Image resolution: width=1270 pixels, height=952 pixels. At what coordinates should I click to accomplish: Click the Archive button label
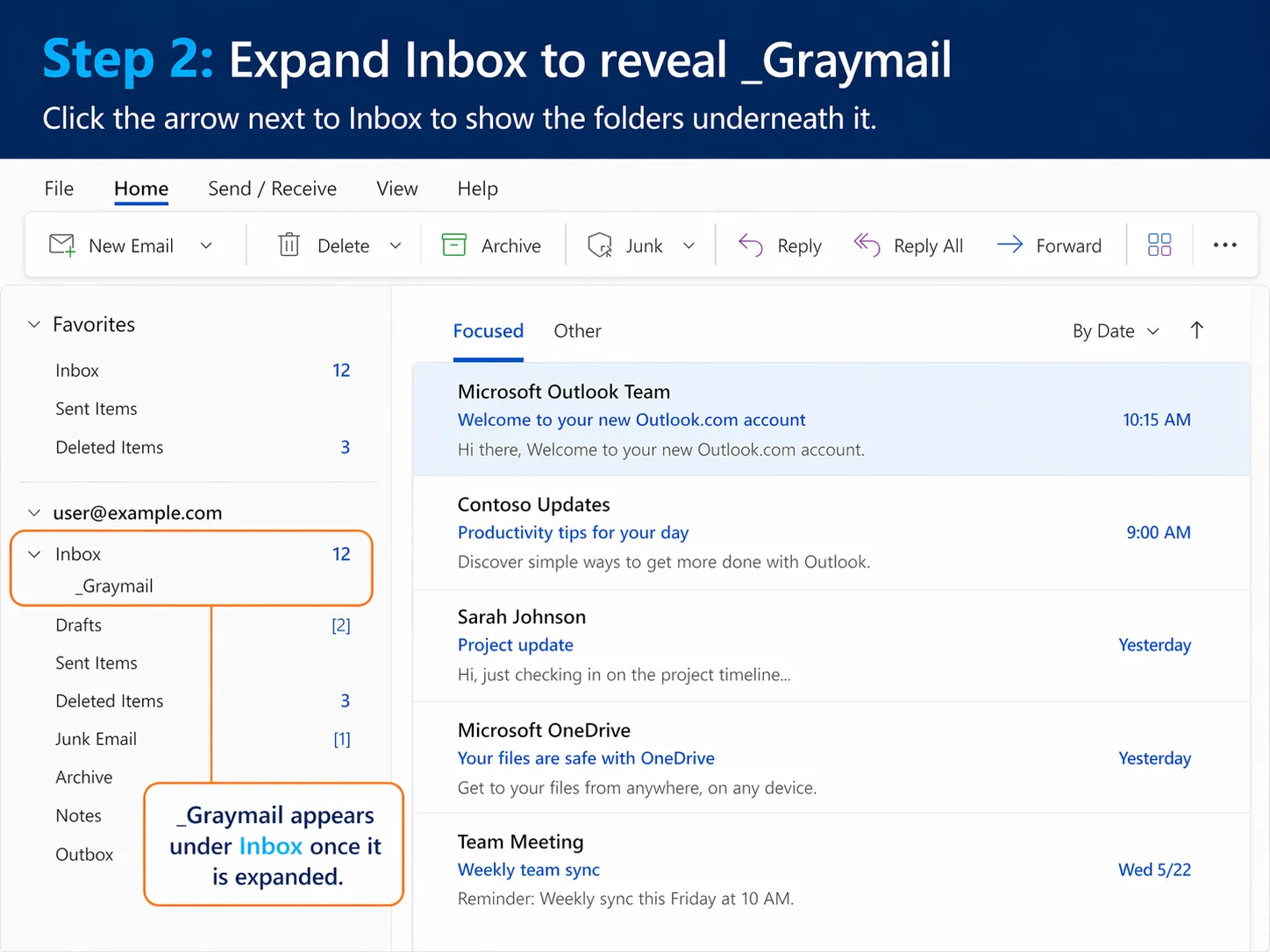point(511,246)
